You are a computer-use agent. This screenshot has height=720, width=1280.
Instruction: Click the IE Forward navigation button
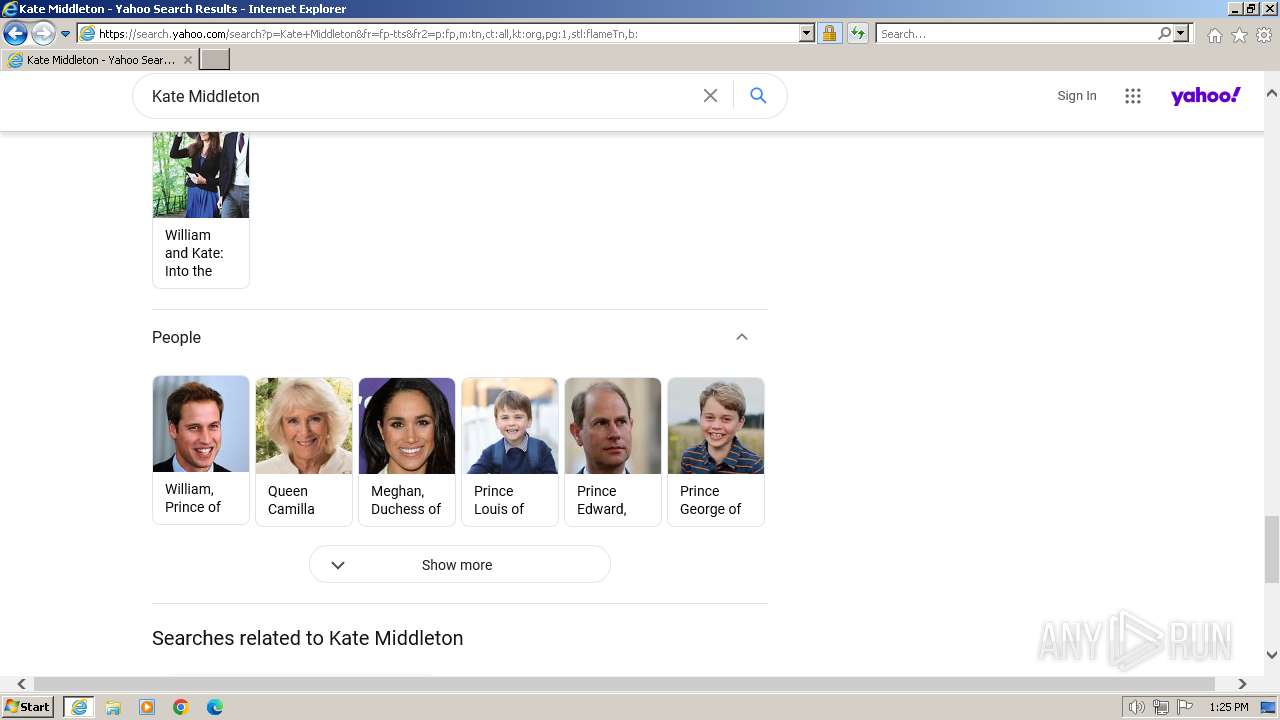[x=43, y=34]
